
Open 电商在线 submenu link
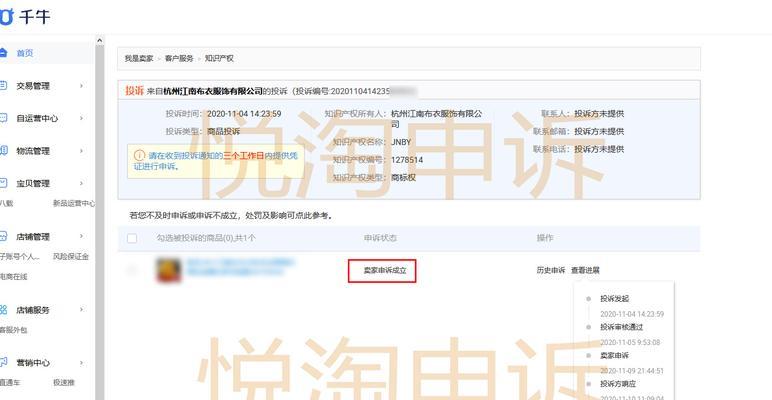(14, 276)
